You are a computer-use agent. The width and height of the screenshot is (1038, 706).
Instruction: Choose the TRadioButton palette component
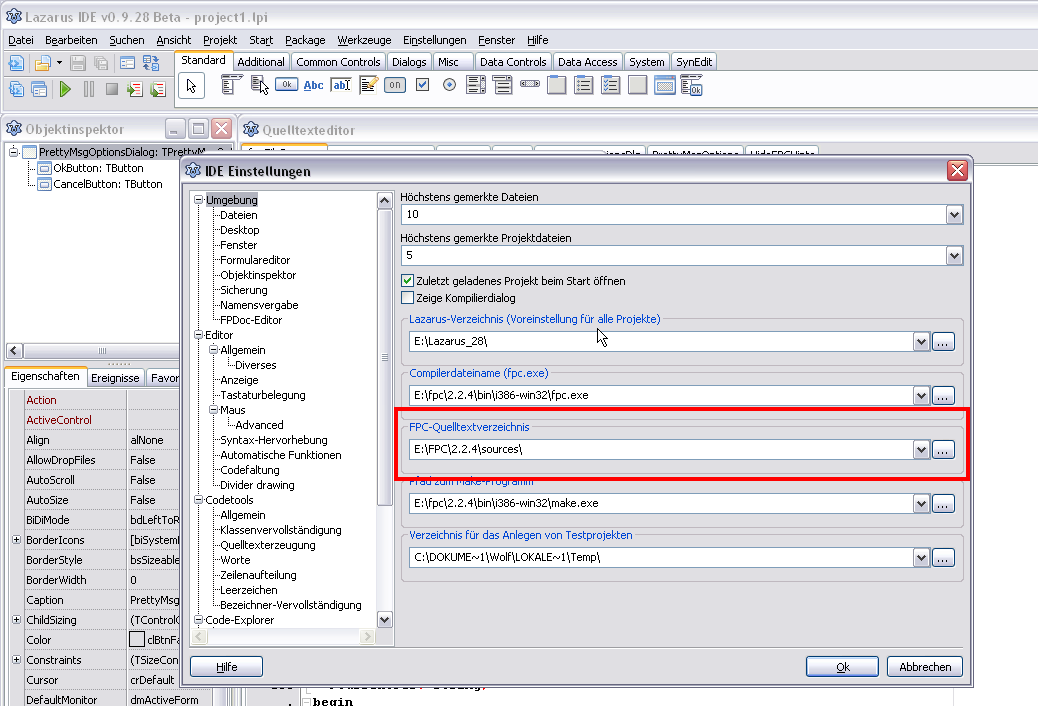tap(449, 85)
